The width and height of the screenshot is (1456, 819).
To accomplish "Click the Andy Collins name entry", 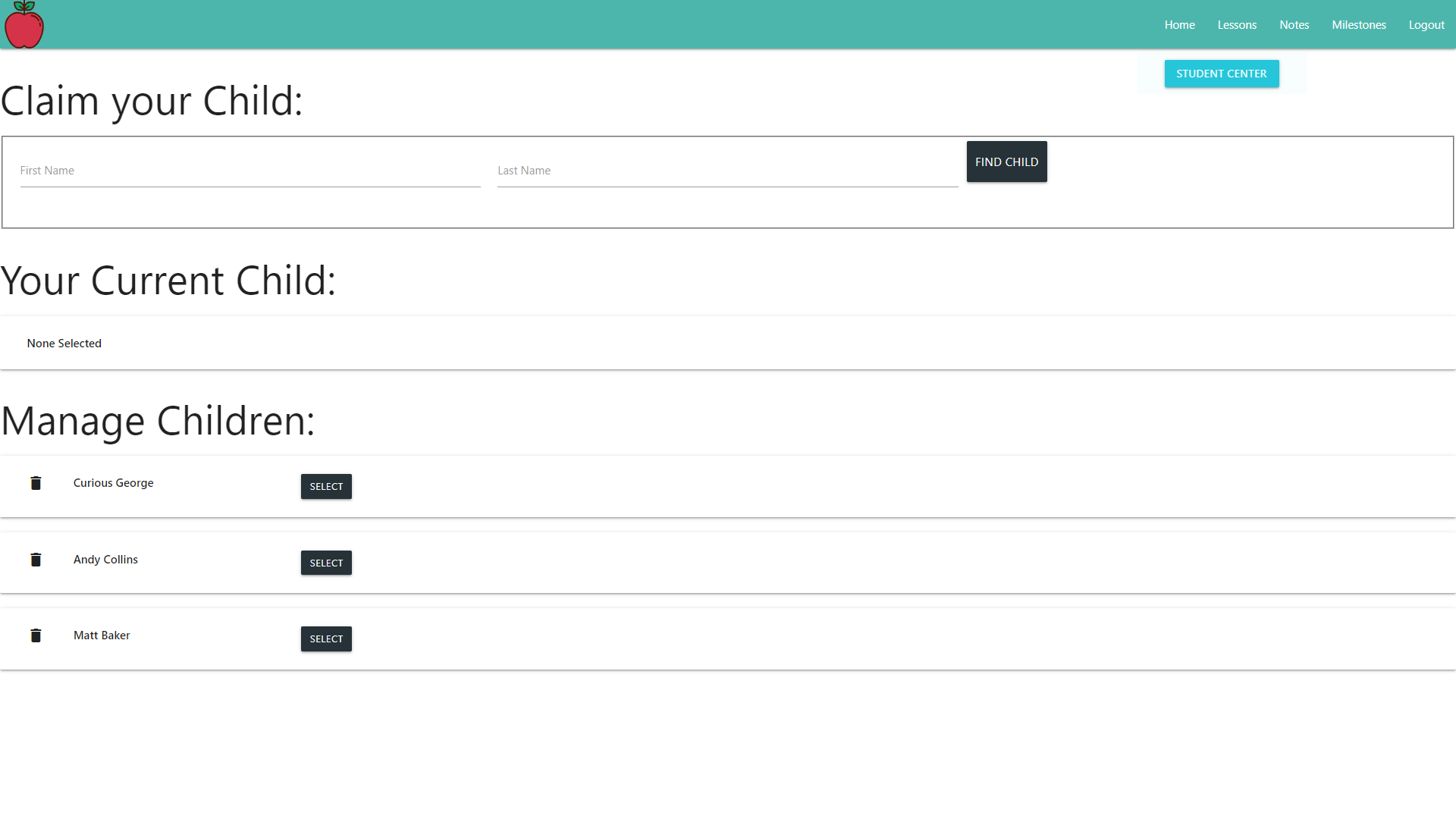I will (105, 560).
